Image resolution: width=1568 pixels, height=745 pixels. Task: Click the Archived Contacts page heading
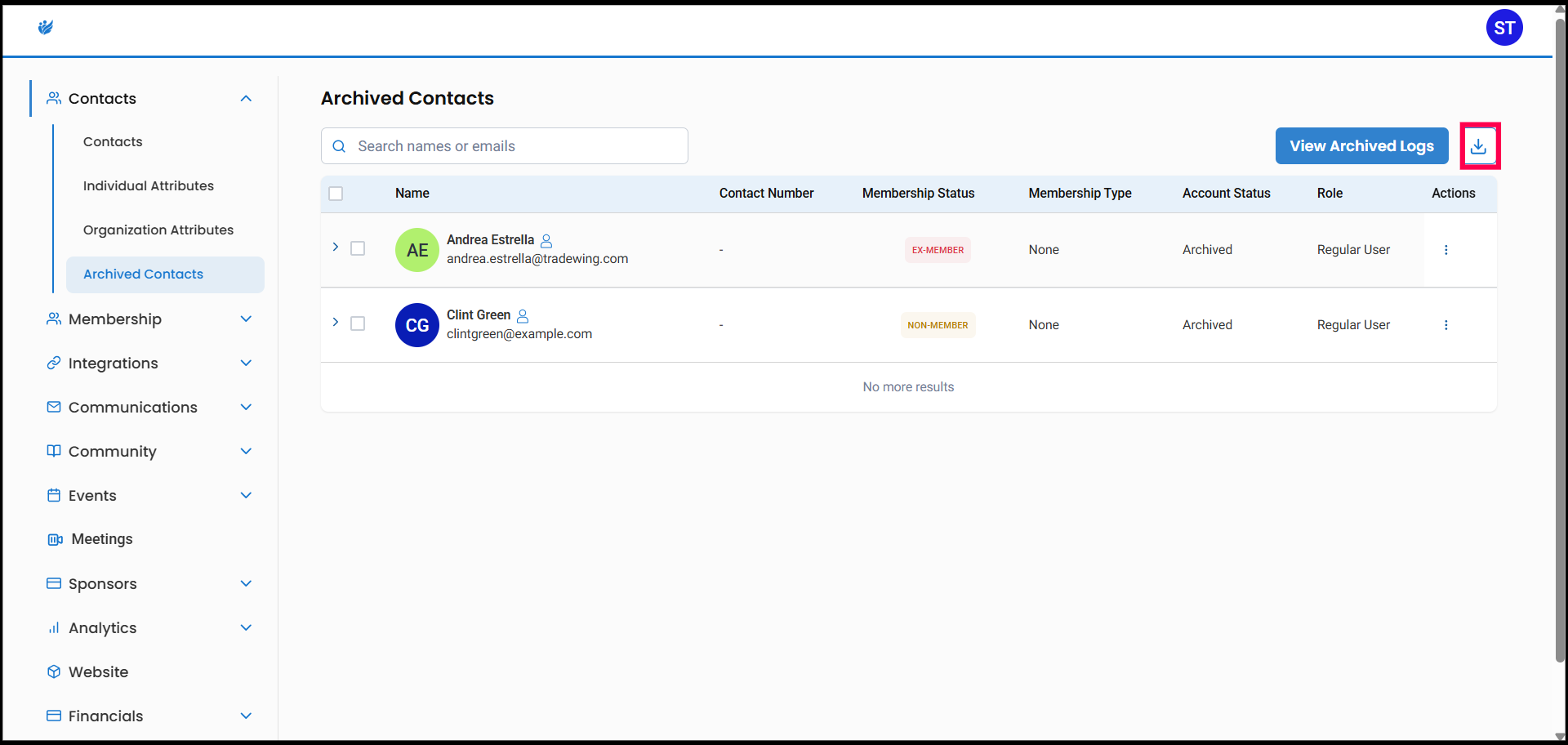408,98
